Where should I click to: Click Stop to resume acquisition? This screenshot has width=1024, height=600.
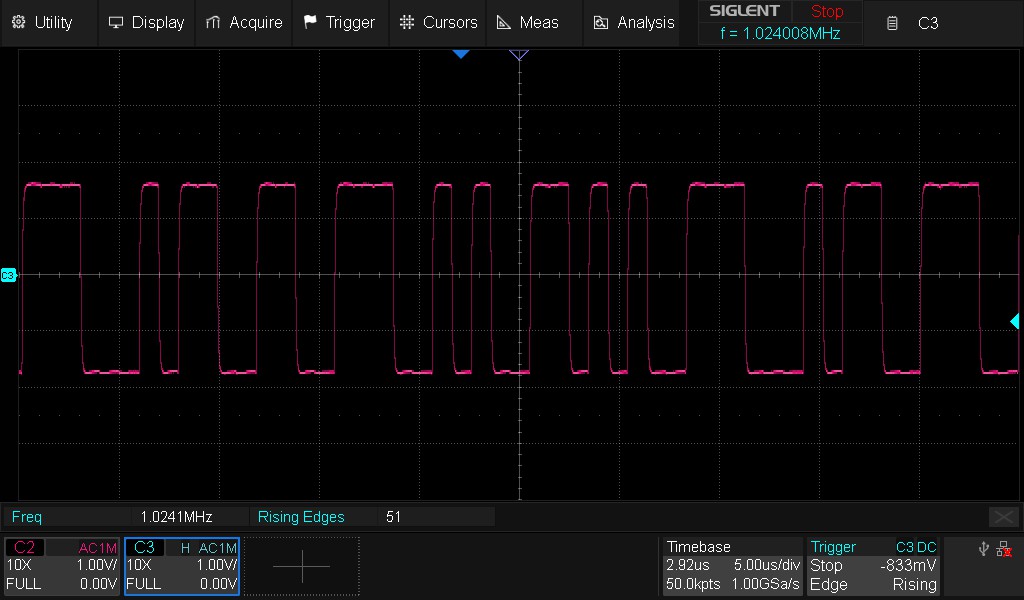pyautogui.click(x=827, y=11)
